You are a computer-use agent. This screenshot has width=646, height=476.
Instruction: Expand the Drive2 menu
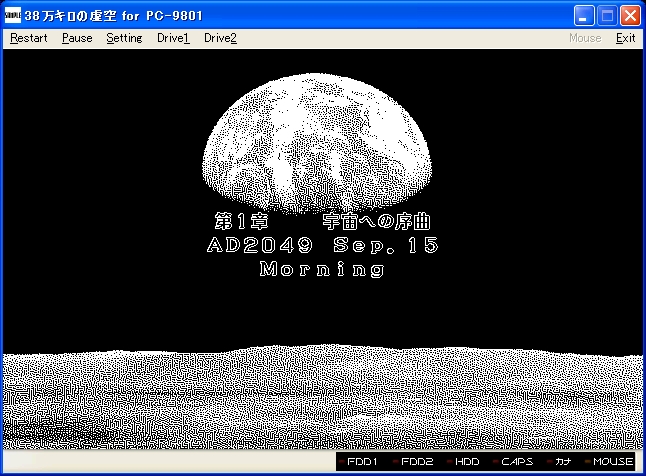click(220, 38)
